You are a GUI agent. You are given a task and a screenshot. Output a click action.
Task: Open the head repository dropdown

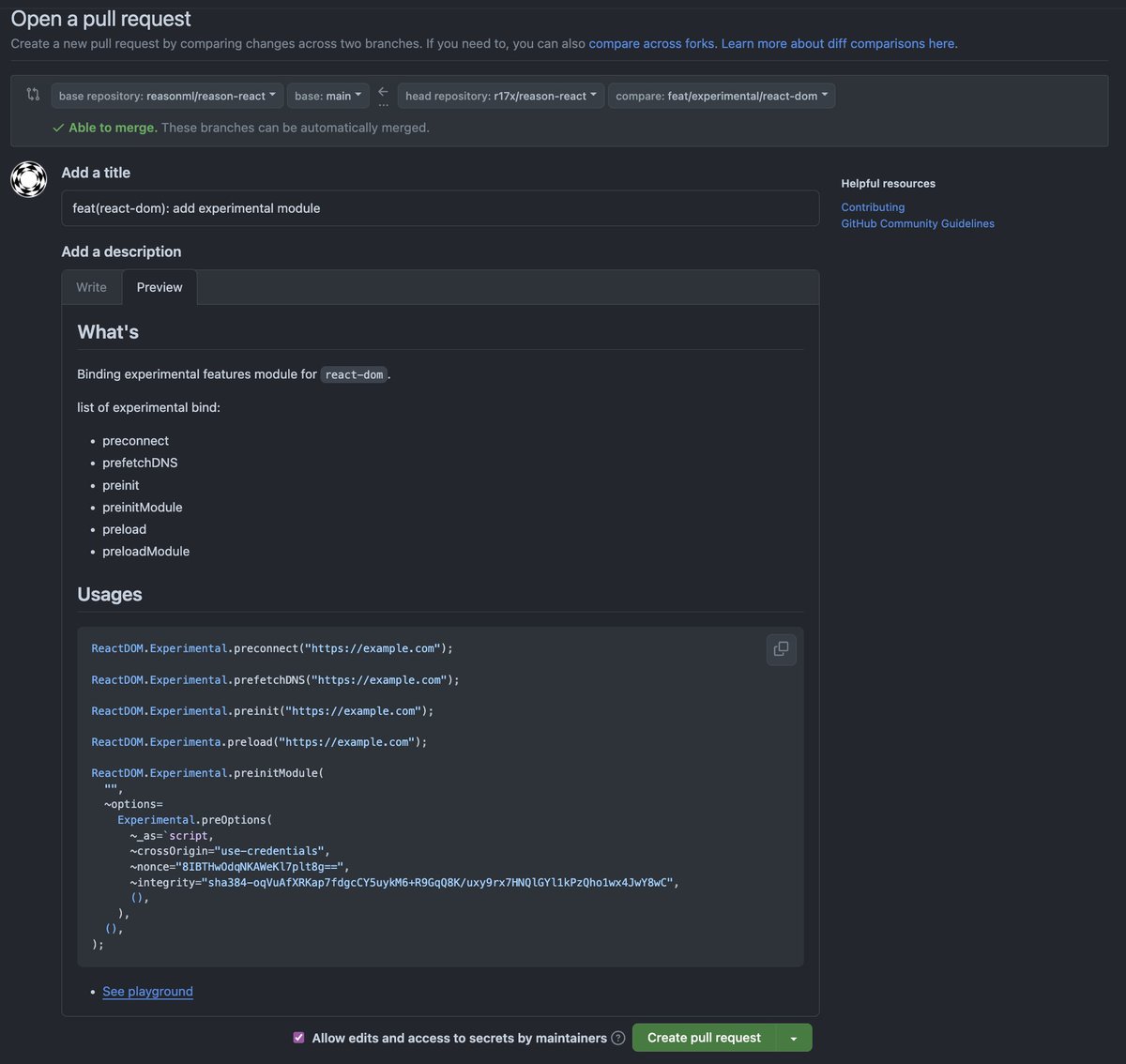pos(501,96)
